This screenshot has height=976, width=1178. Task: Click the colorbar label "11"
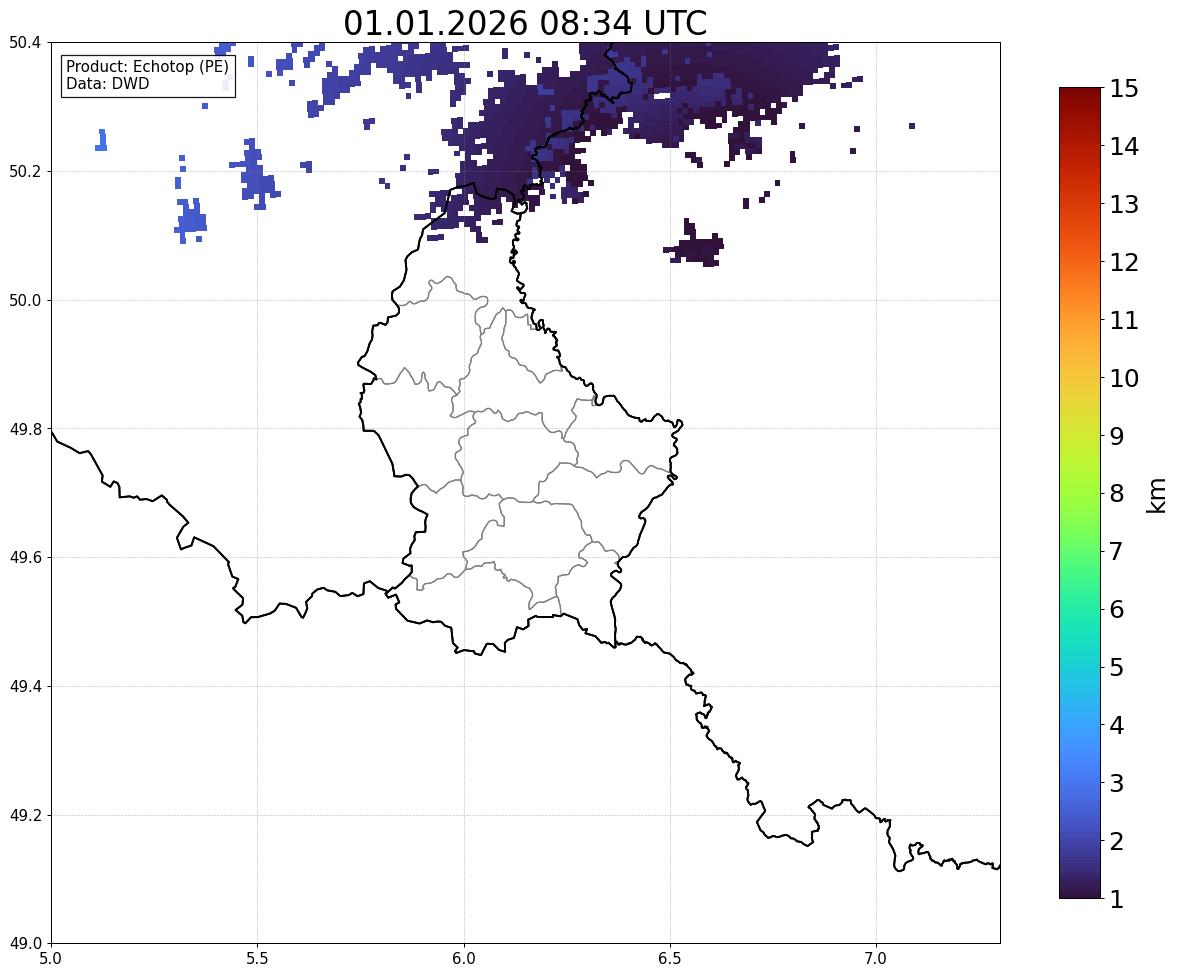click(1124, 320)
